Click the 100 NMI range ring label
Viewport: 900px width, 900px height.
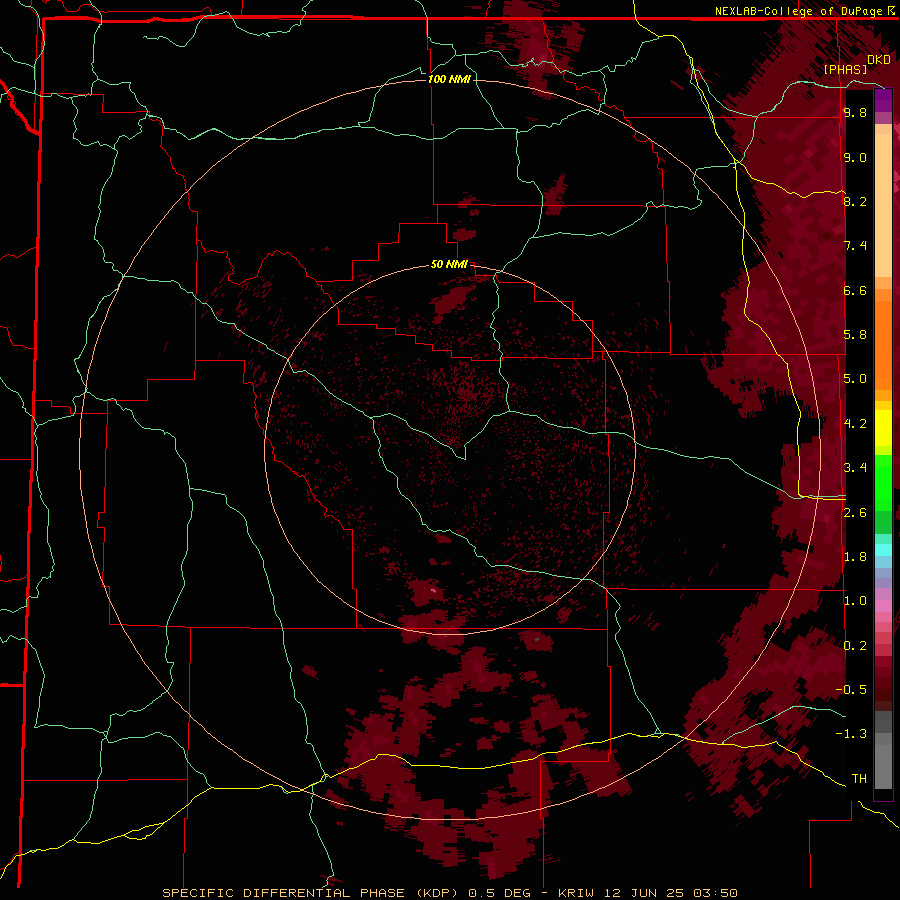[x=449, y=79]
